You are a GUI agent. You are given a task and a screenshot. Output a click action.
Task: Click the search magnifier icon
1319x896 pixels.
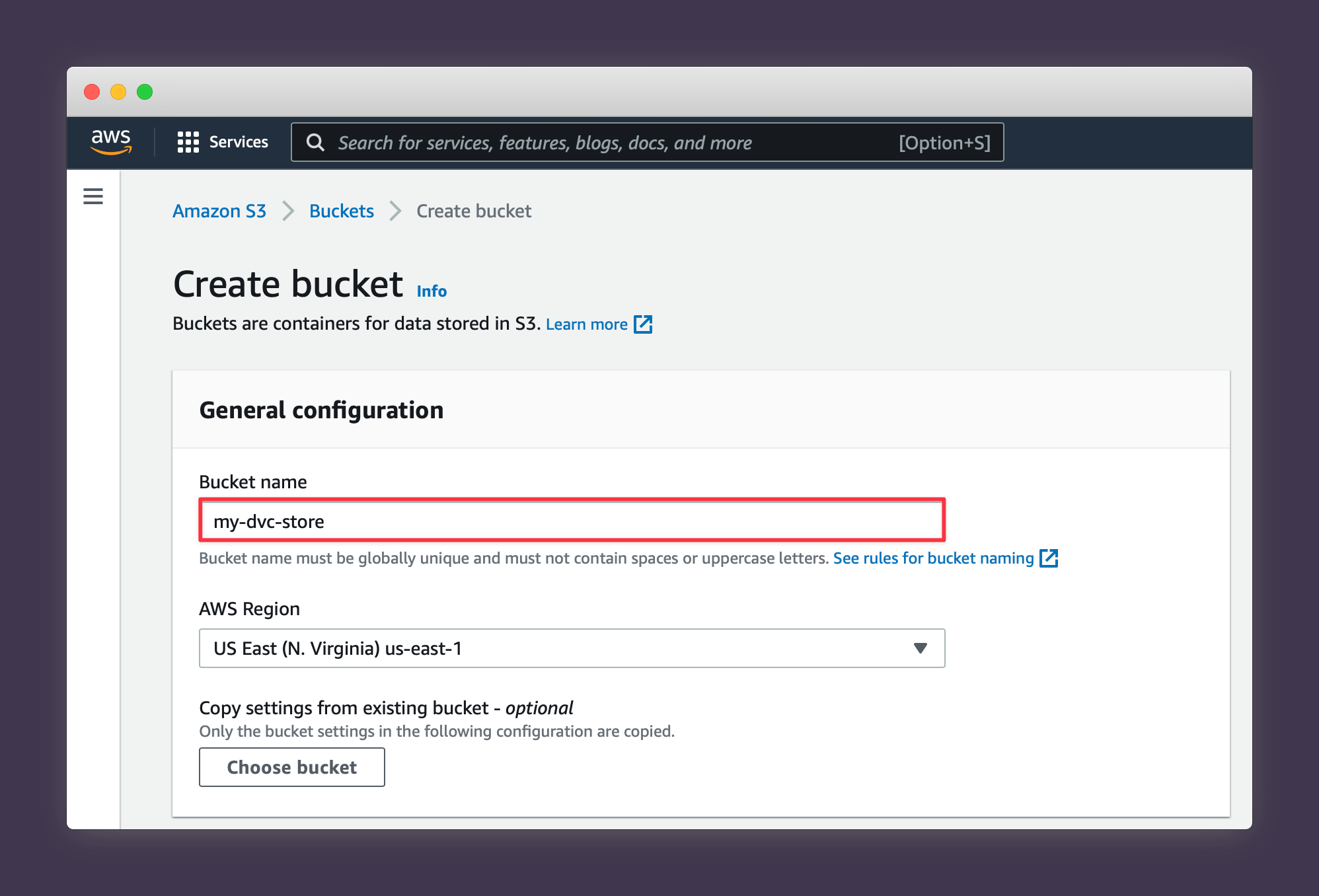[315, 143]
